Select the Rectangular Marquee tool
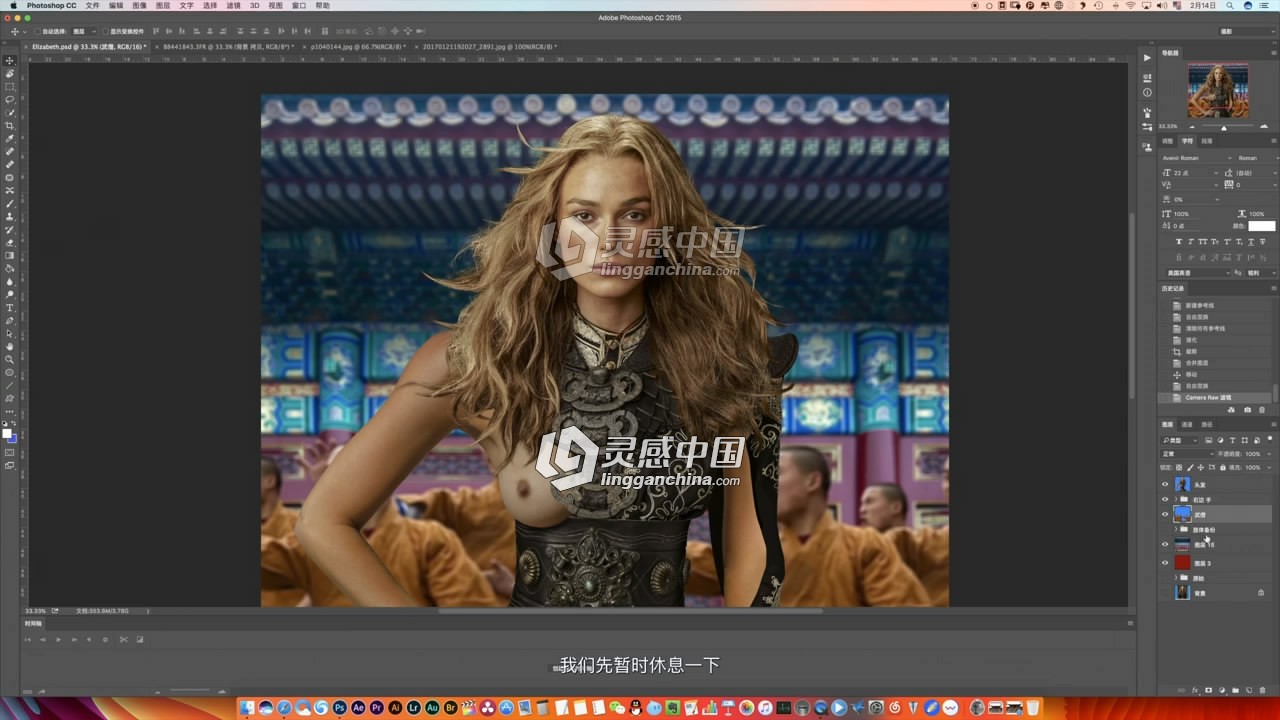This screenshot has width=1280, height=720. click(9, 87)
